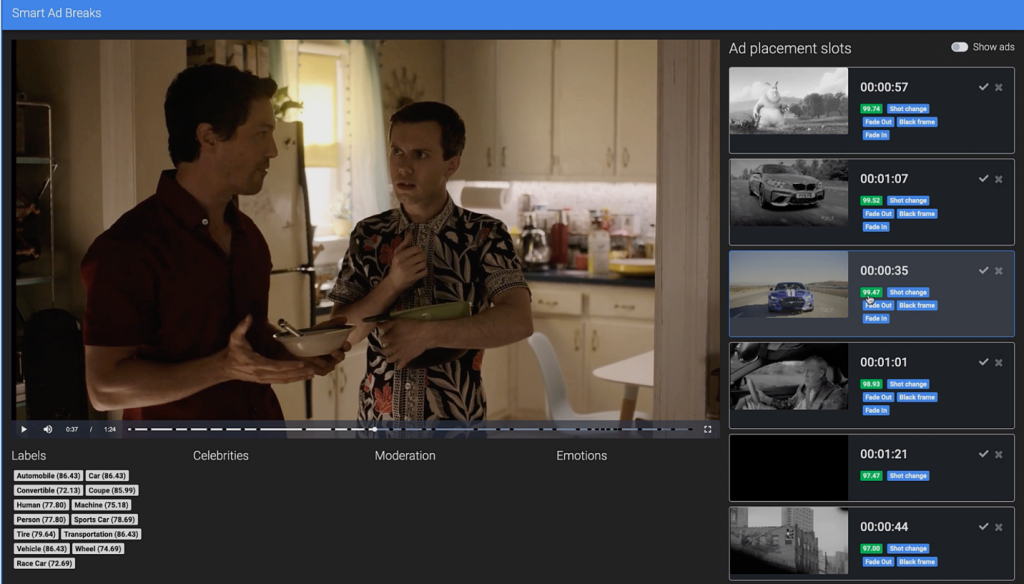Open the Moderation tab
1024x584 pixels.
tap(405, 455)
